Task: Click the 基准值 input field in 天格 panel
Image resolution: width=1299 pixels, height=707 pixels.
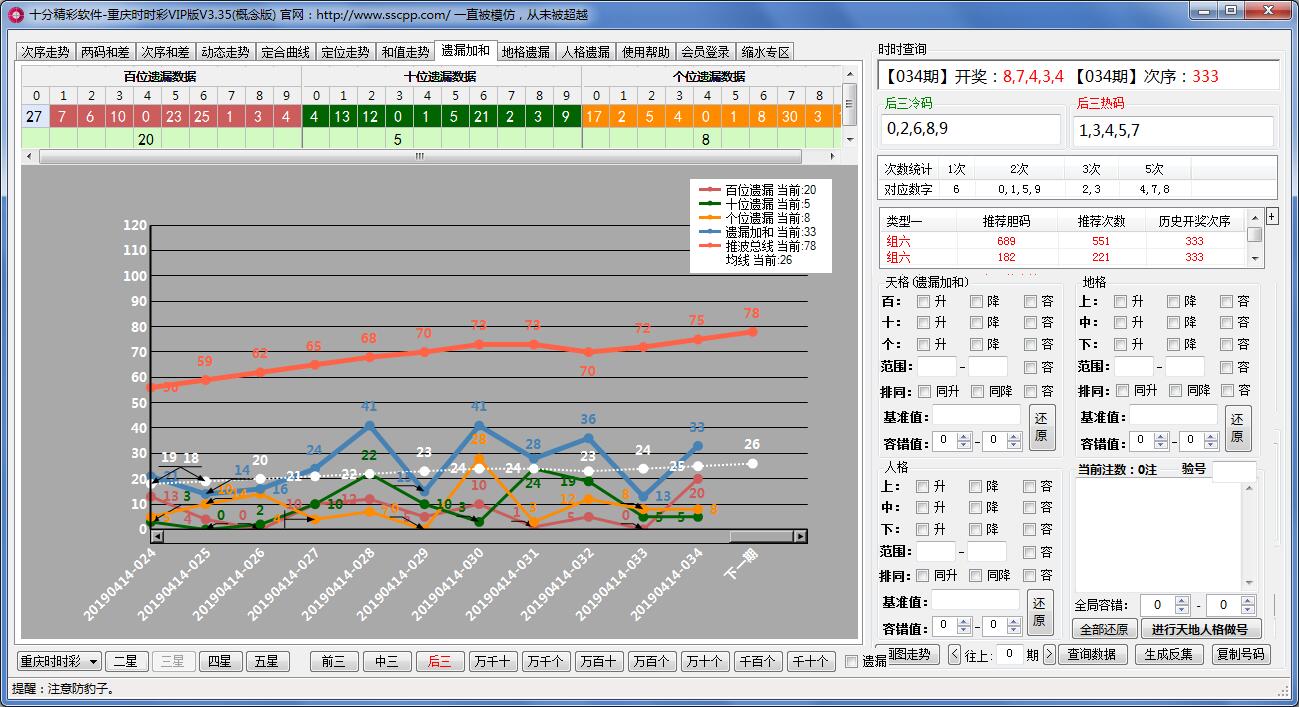Action: (x=975, y=415)
